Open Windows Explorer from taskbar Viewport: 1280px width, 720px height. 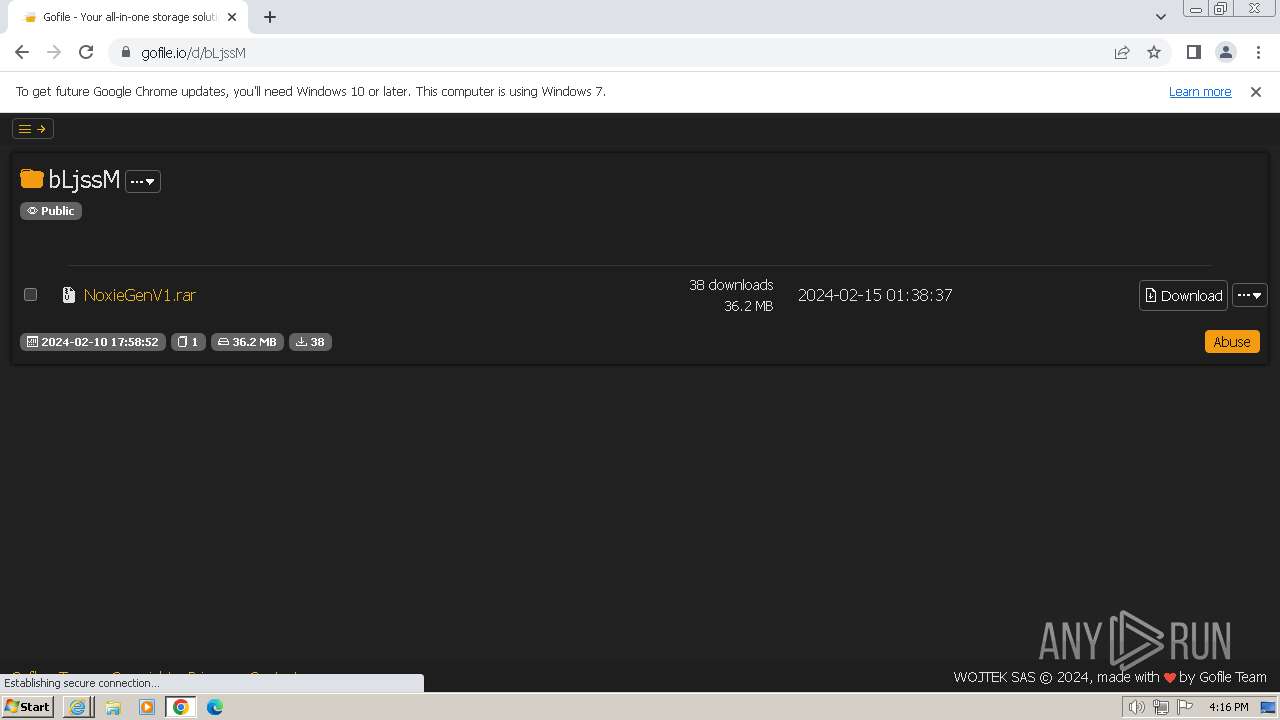point(113,707)
